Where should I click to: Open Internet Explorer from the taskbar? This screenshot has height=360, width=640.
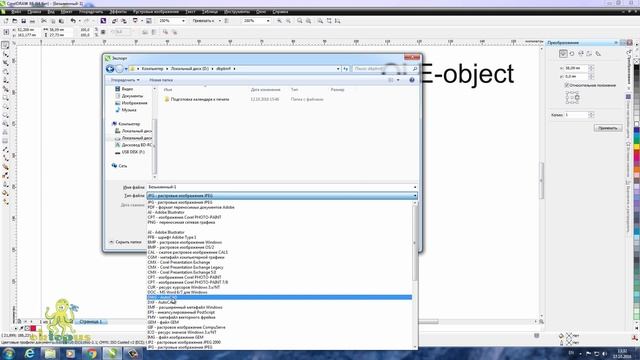[x=29, y=353]
